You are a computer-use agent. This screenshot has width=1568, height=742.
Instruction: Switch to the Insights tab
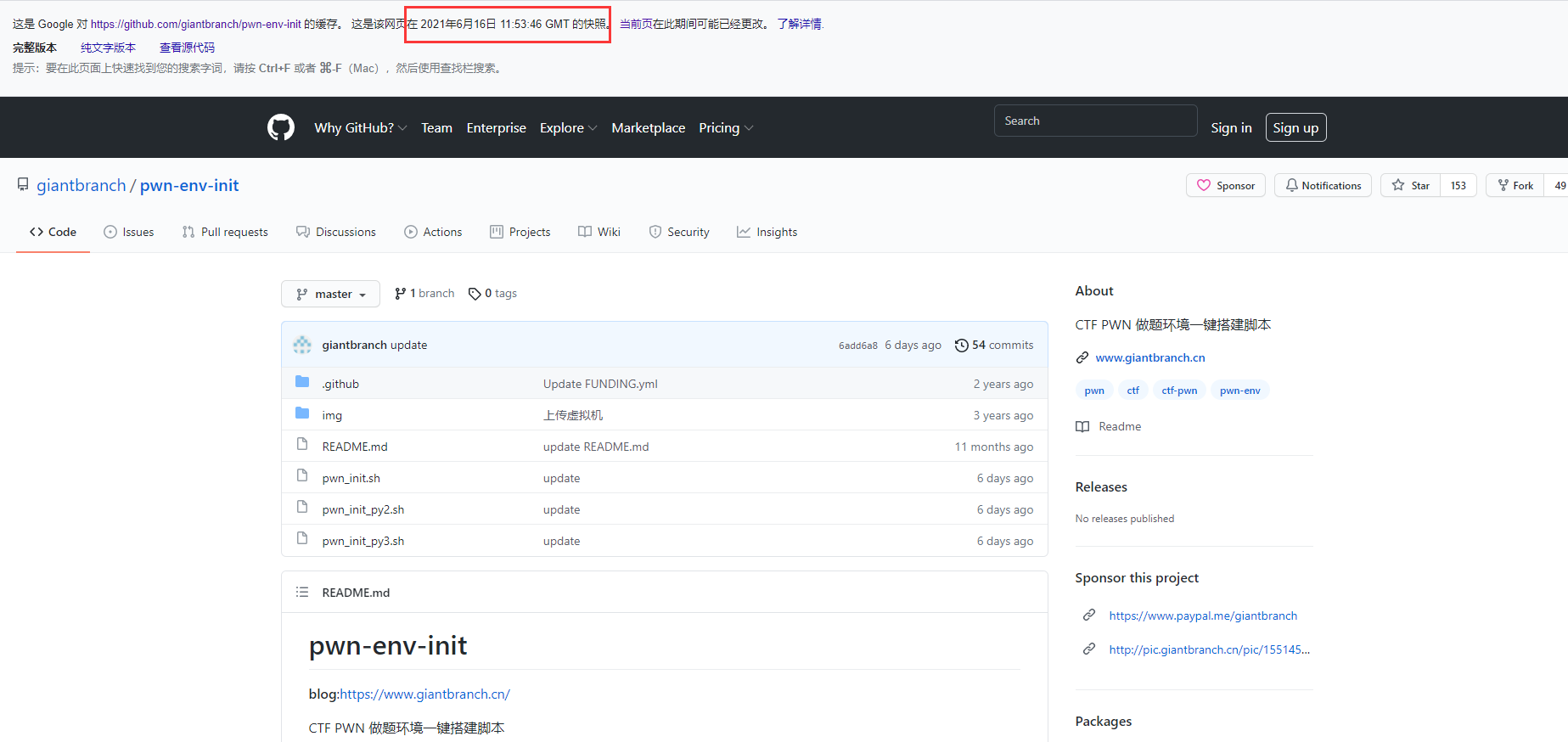pyautogui.click(x=767, y=232)
